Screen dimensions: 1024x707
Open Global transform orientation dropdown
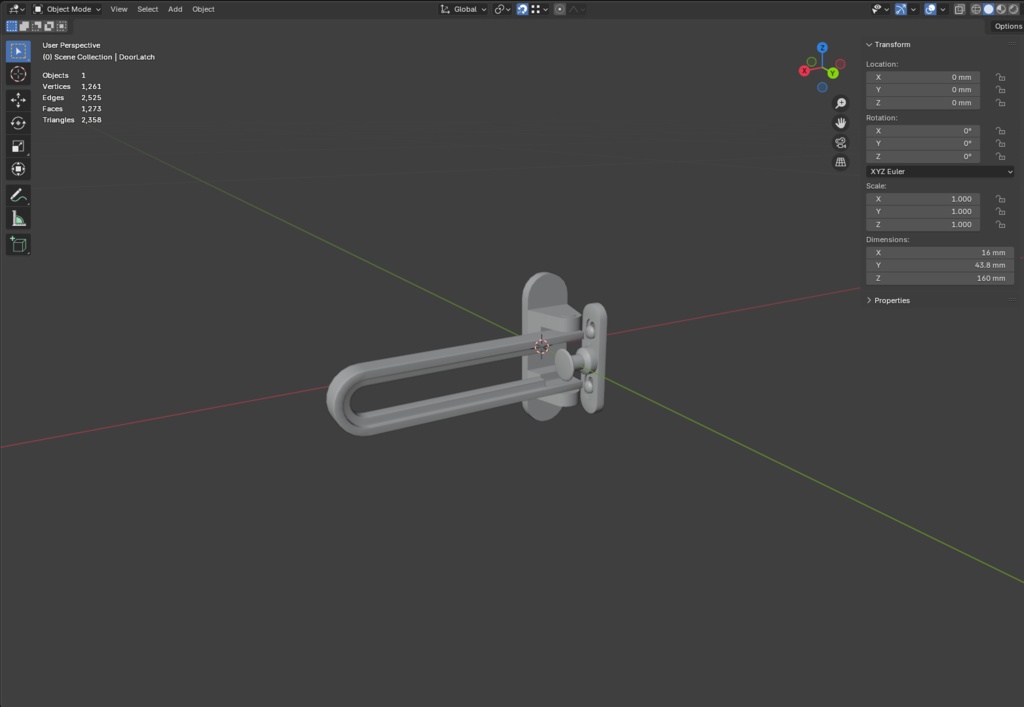click(463, 9)
